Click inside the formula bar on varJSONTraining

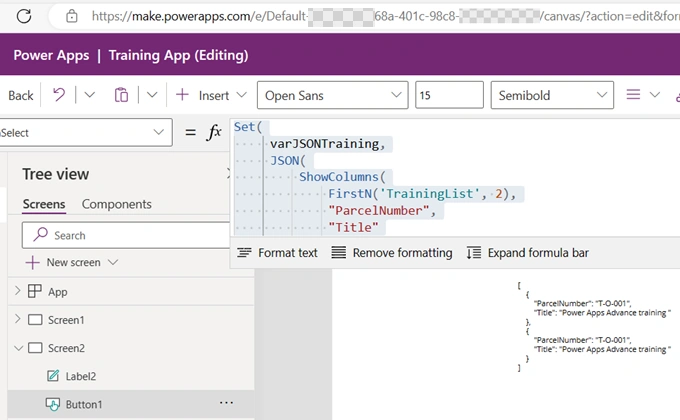[324, 144]
